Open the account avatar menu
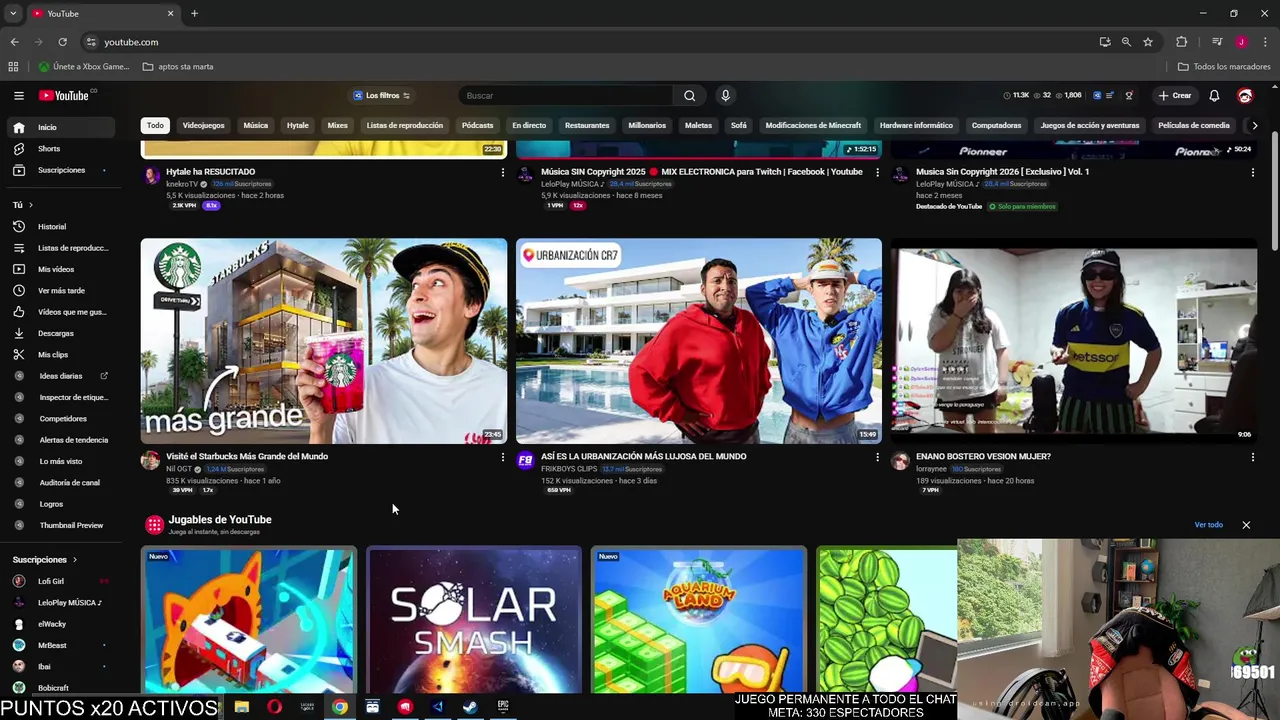Viewport: 1280px width, 720px height. [1245, 96]
